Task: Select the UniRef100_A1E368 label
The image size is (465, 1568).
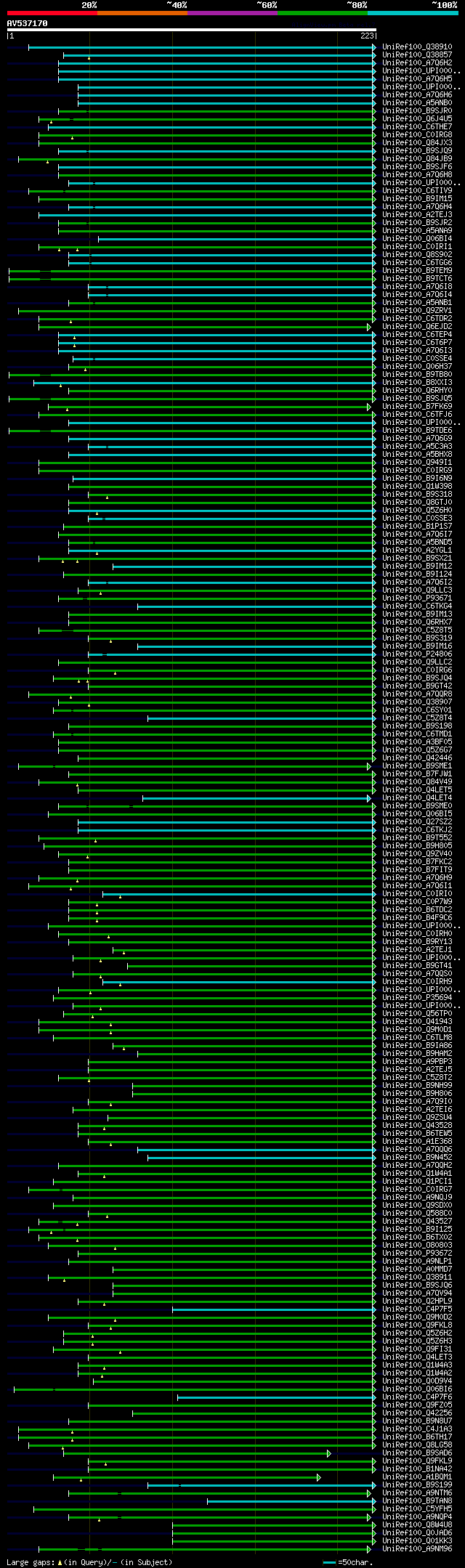Action: tap(417, 1142)
